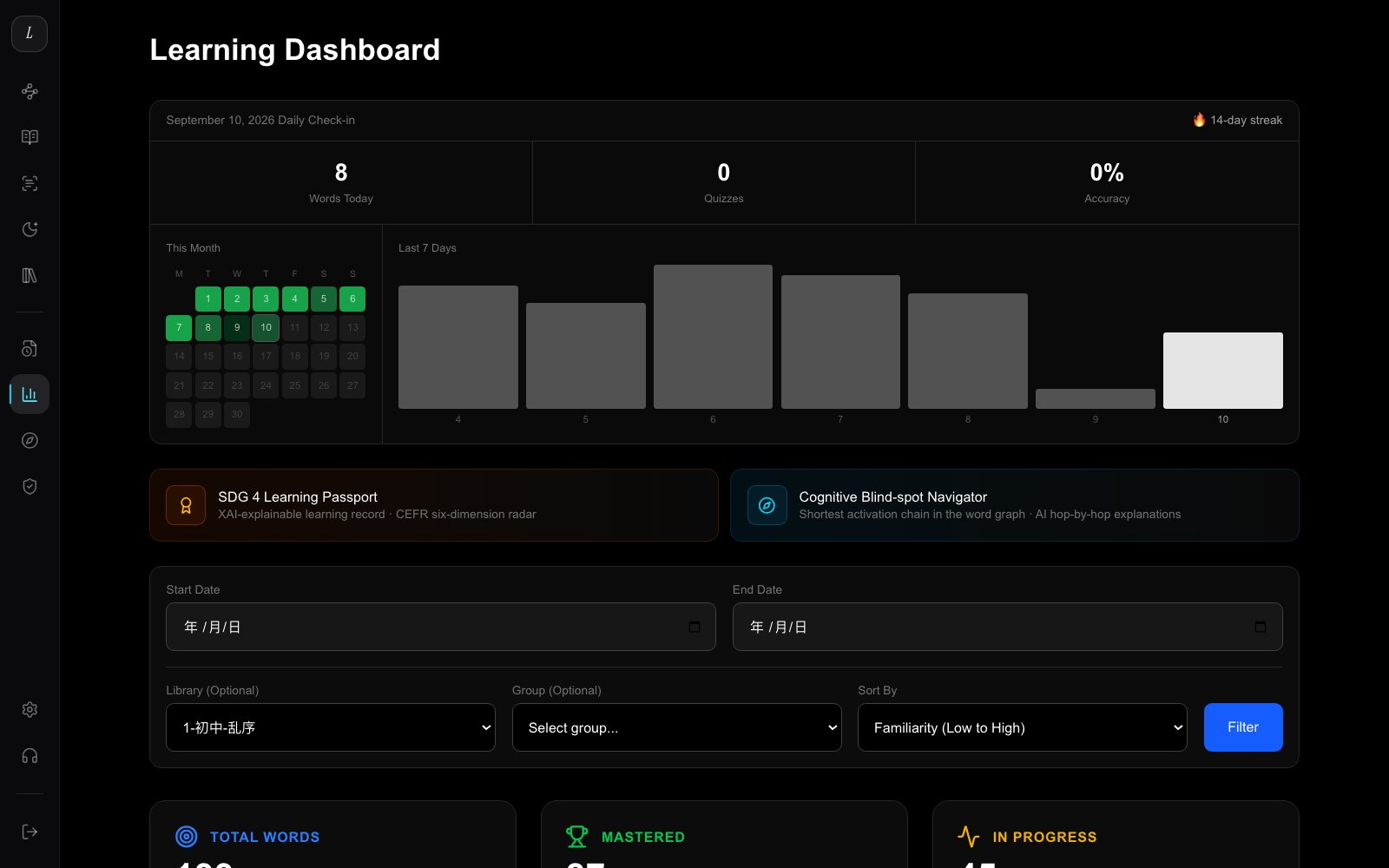1389x868 pixels.
Task: Open the Start Date calendar picker icon
Action: click(694, 627)
